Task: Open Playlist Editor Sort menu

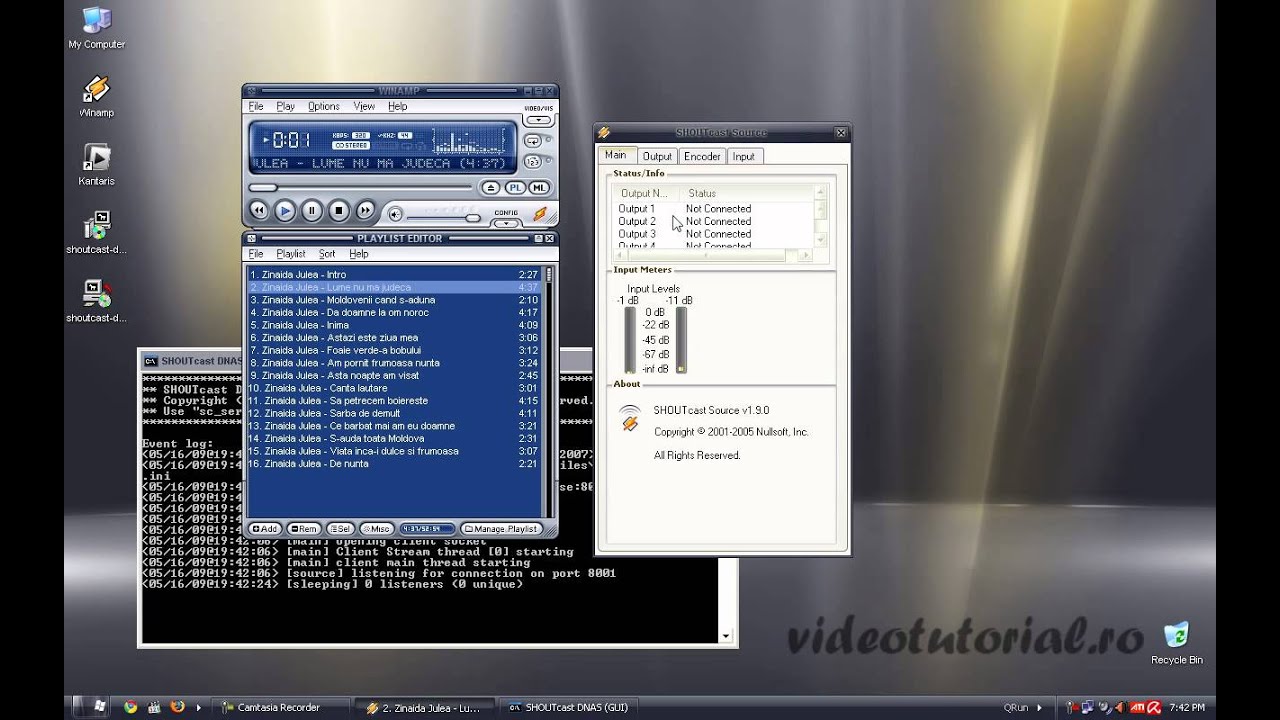Action: point(327,254)
